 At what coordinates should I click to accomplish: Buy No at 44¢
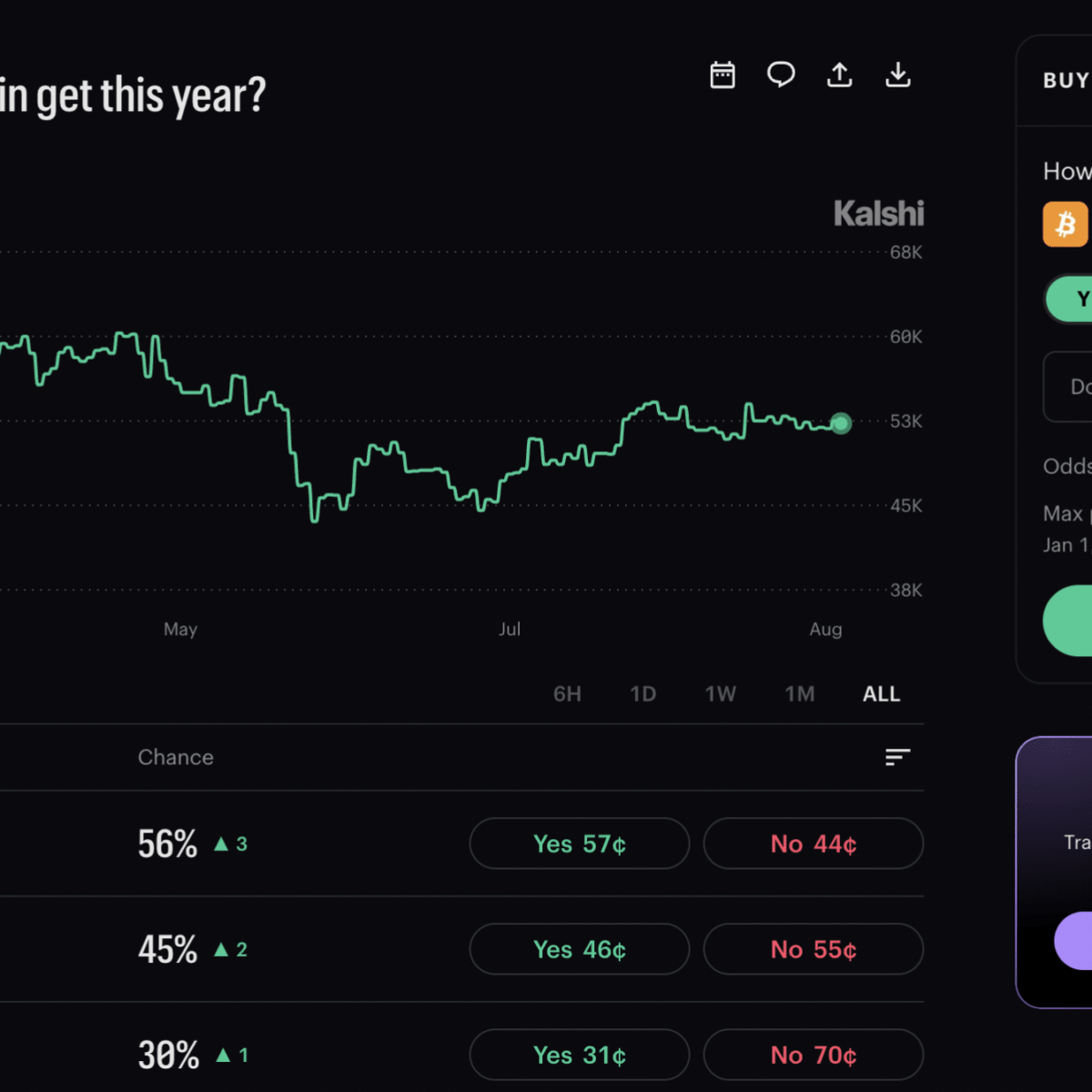(814, 844)
